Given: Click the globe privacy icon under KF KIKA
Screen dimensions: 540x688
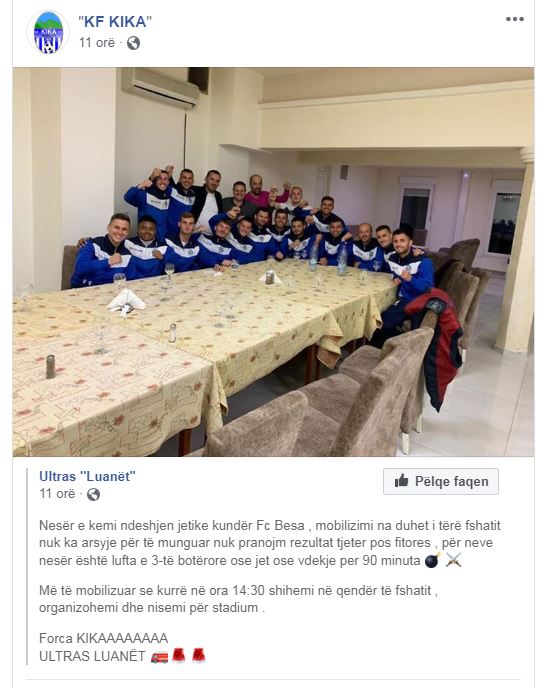Looking at the screenshot, I should tap(133, 43).
